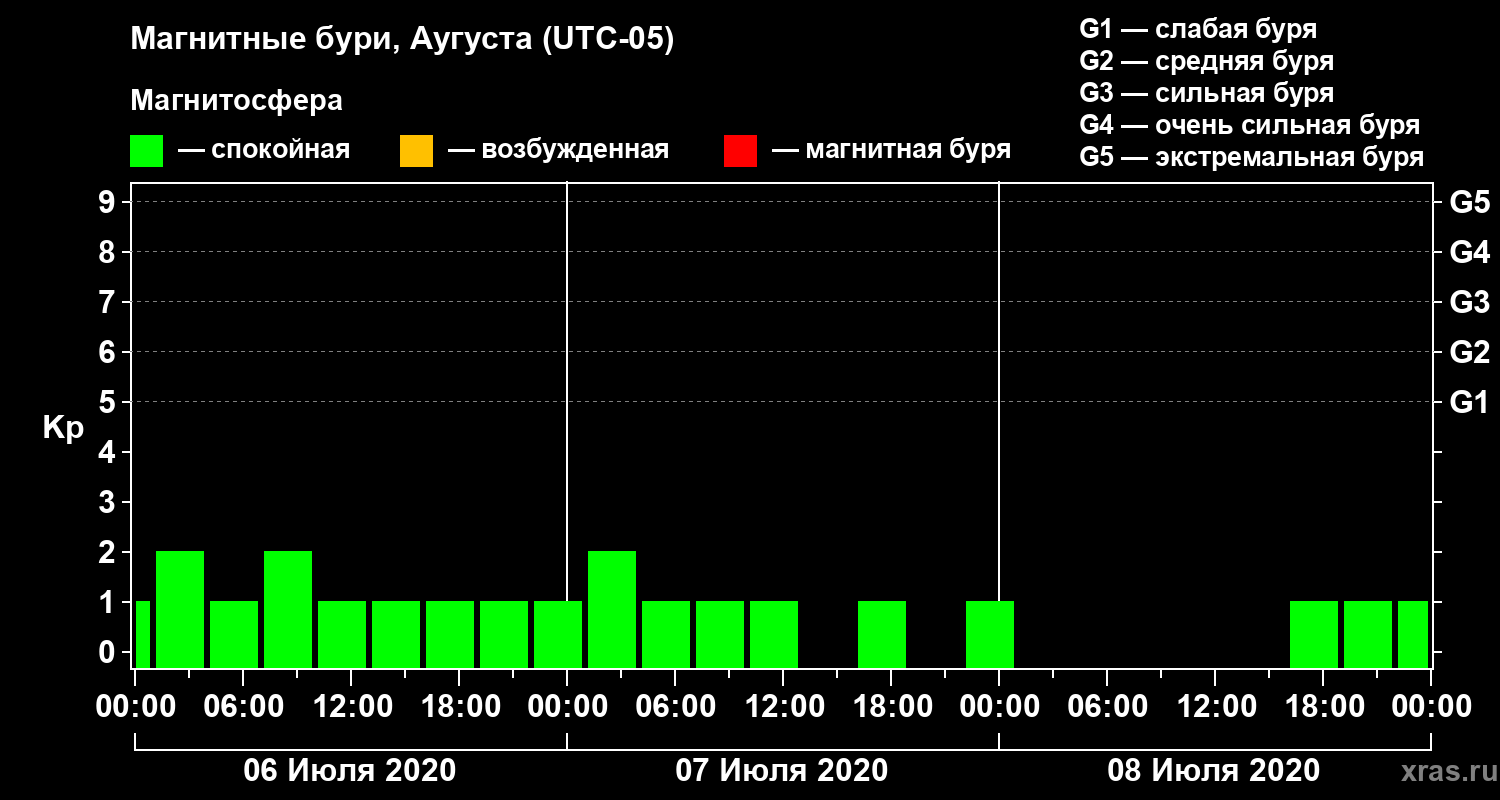Click the "Kp" axis label
1500x800 pixels.
[63, 428]
